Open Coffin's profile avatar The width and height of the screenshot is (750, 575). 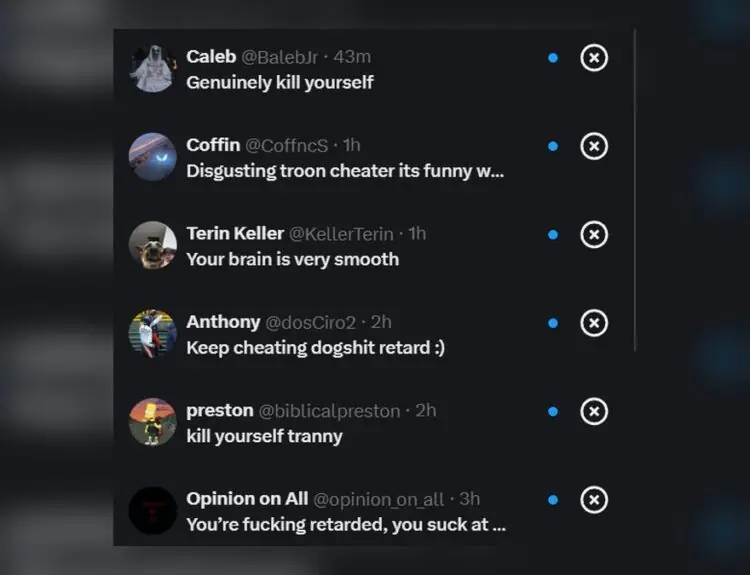click(x=153, y=157)
